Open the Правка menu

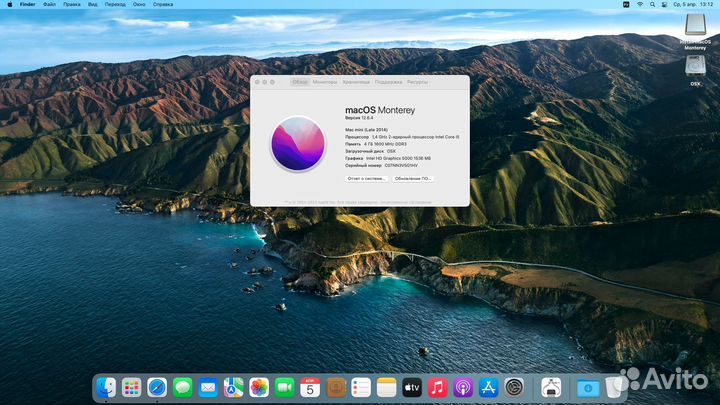click(72, 4)
